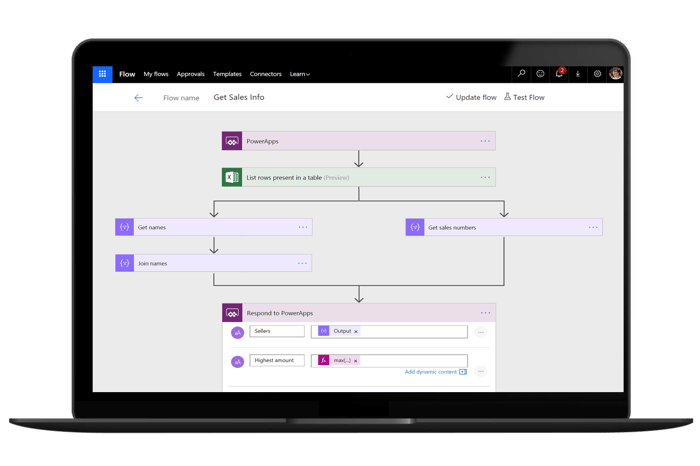Open Sellers output row options
Image resolution: width=700 pixels, height=466 pixels.
click(480, 333)
